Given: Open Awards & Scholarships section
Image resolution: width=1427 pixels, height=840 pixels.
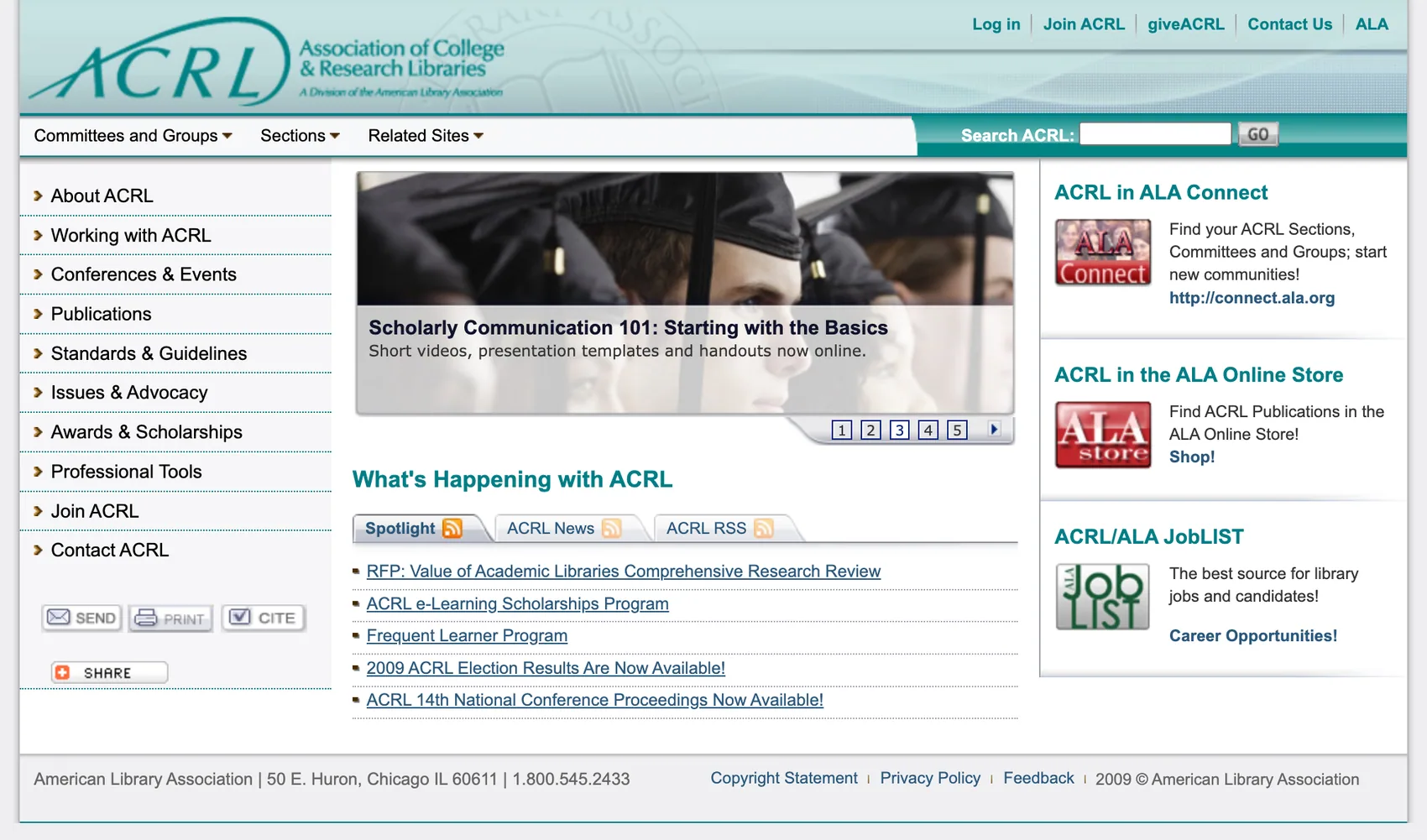Looking at the screenshot, I should point(147,432).
